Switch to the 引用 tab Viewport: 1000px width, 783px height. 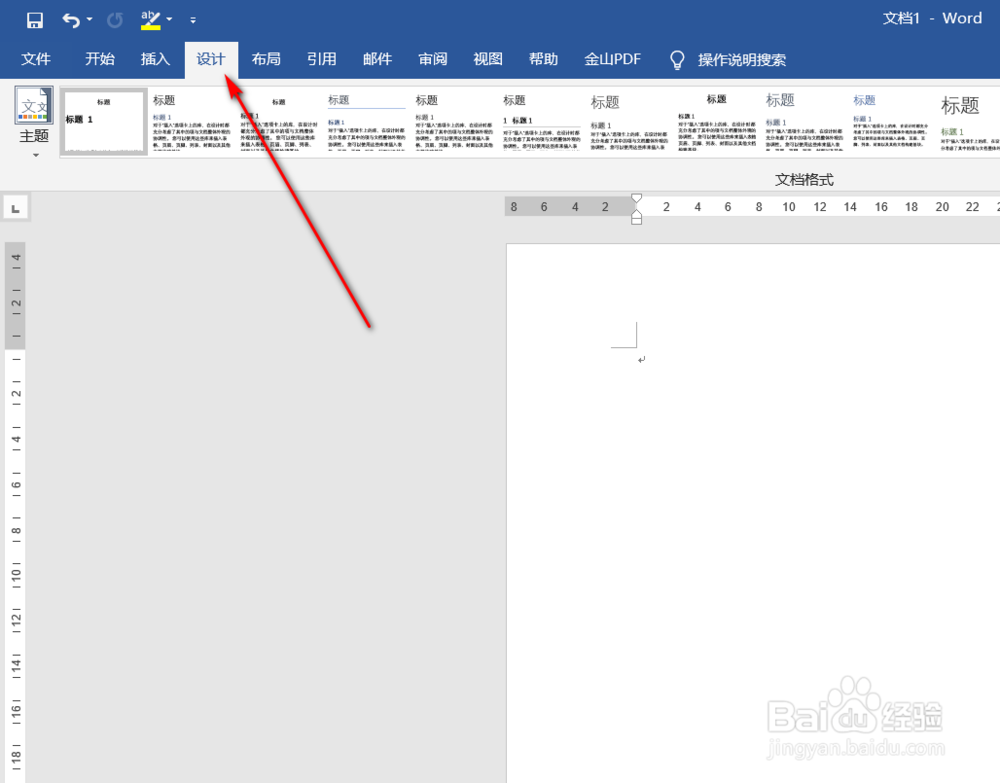click(321, 59)
